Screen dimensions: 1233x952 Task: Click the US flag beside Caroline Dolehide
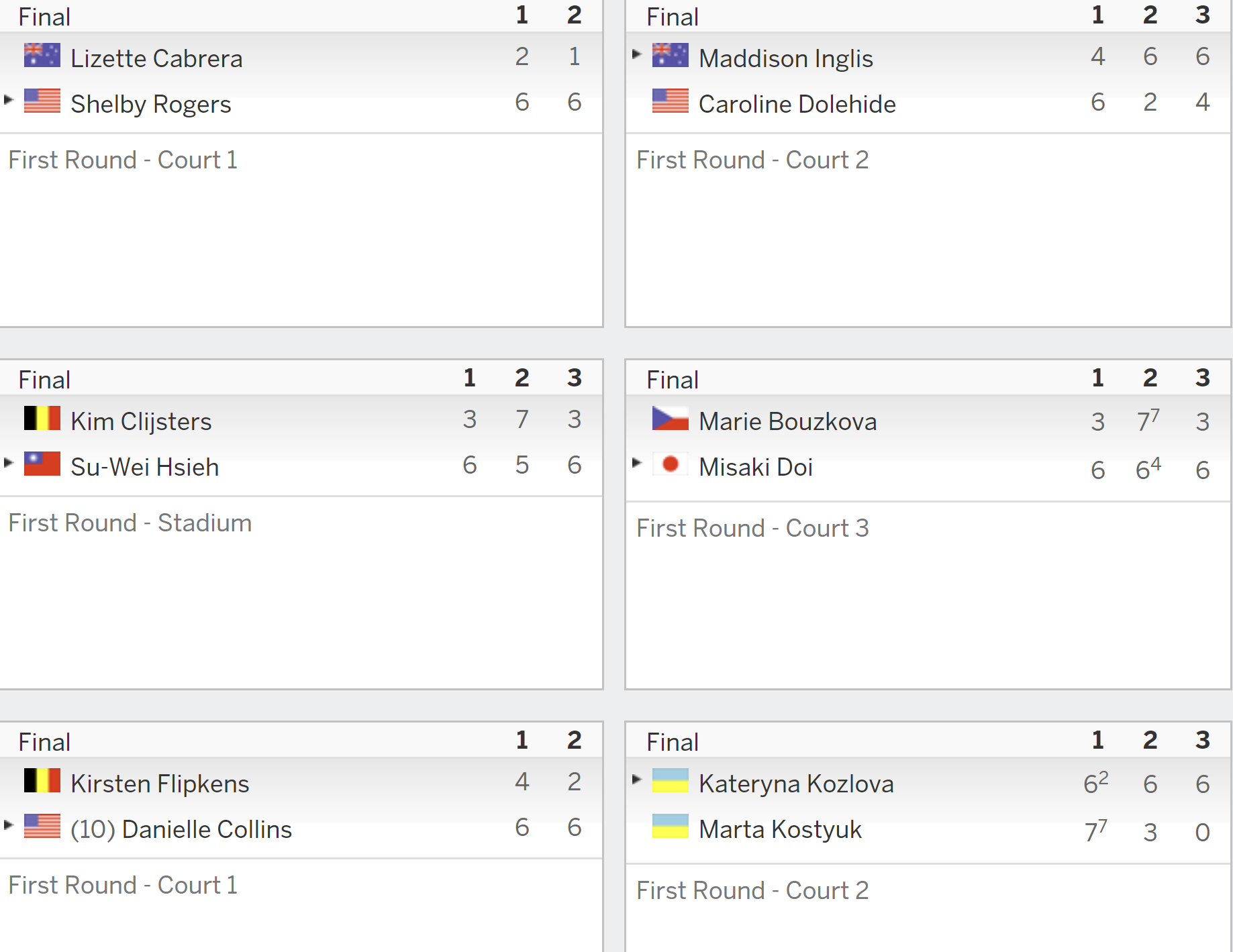(670, 101)
